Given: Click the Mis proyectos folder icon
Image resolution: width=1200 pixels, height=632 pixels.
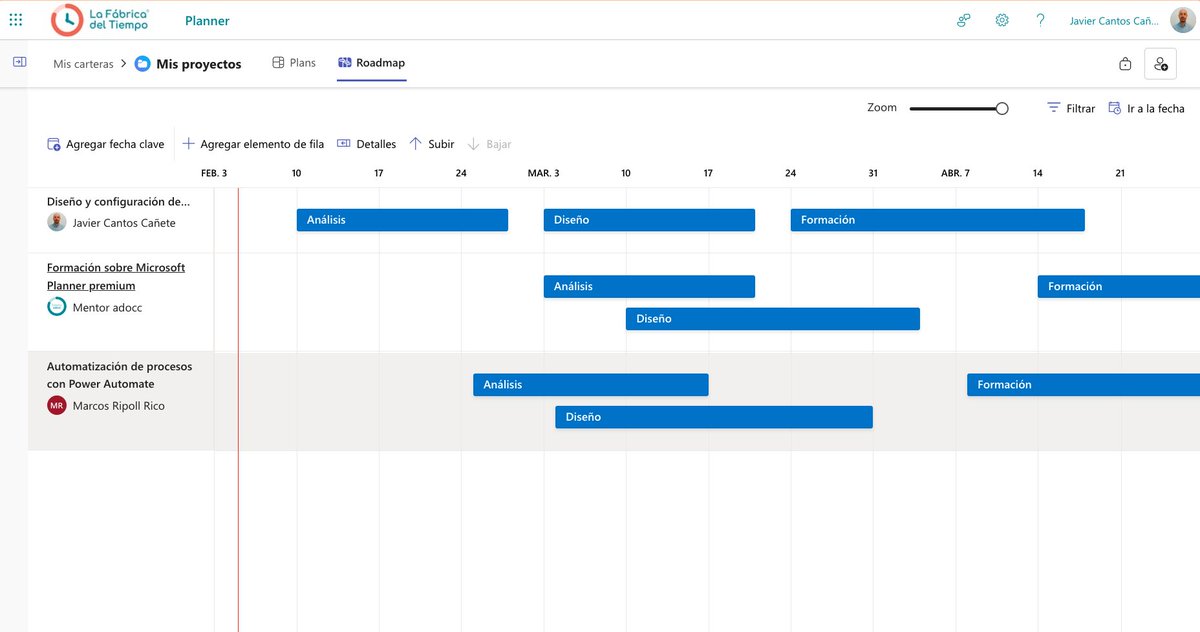Looking at the screenshot, I should point(142,64).
